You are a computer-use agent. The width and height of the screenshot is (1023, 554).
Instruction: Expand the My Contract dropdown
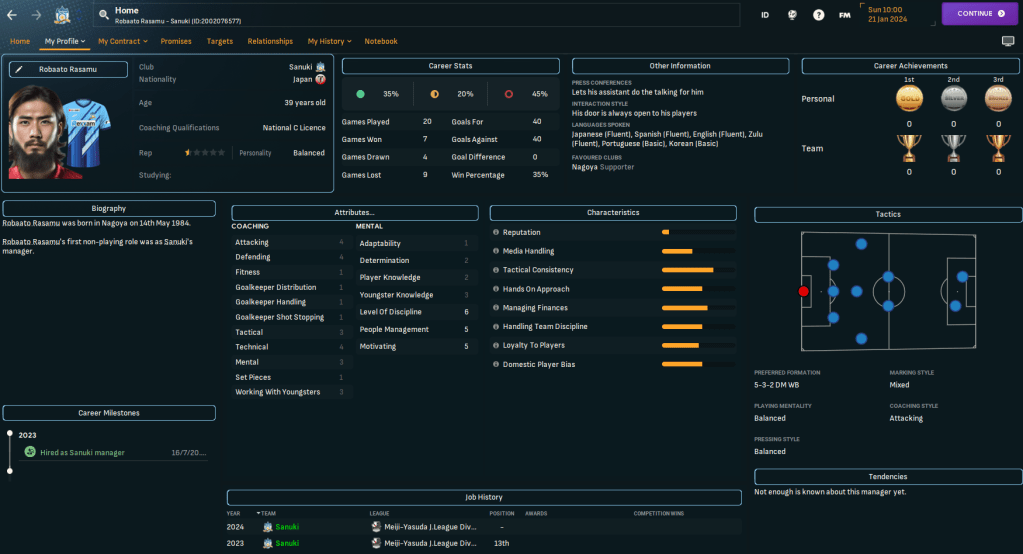[122, 41]
